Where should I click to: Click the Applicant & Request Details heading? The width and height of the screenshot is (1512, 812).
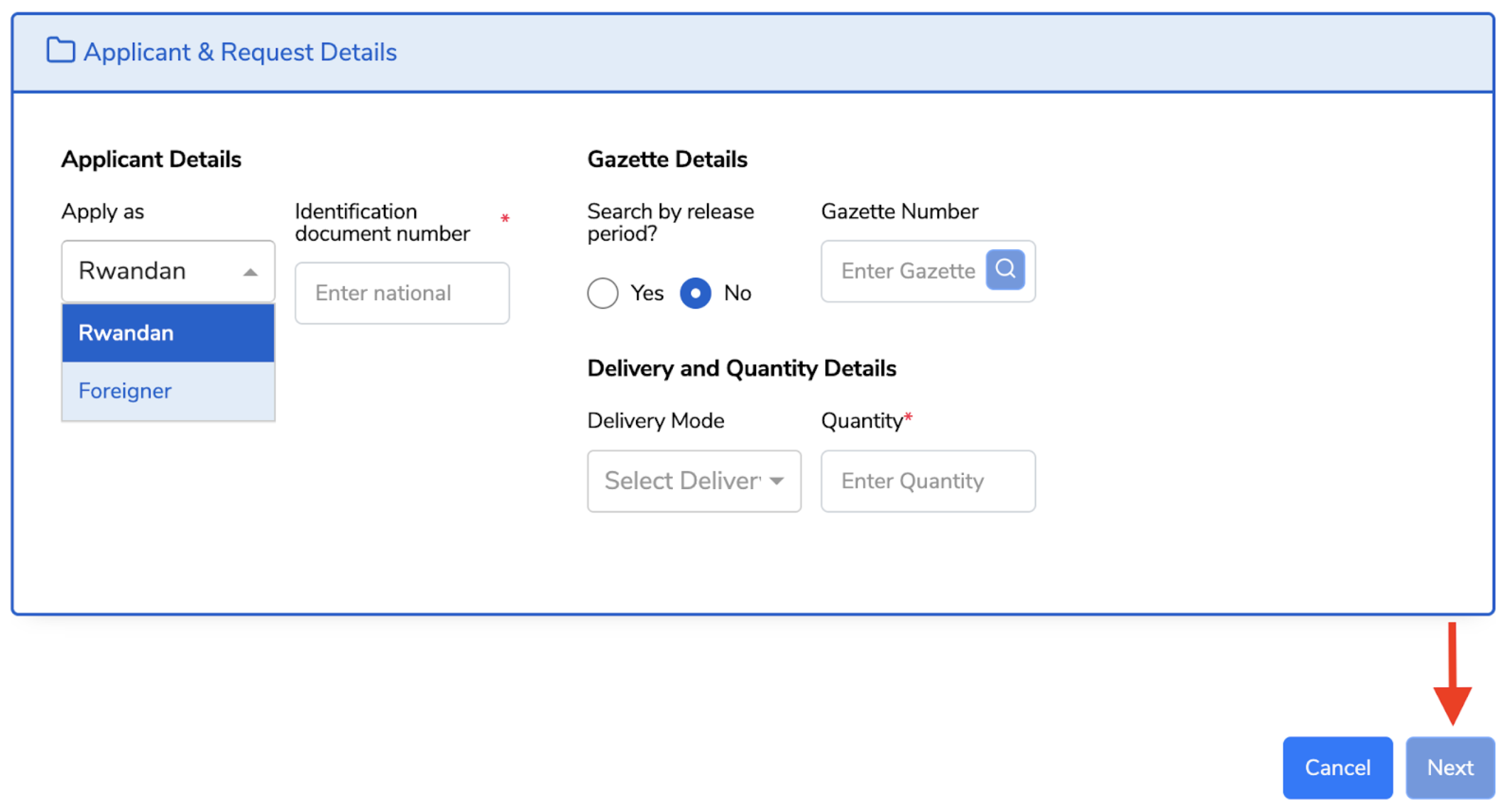coord(240,52)
